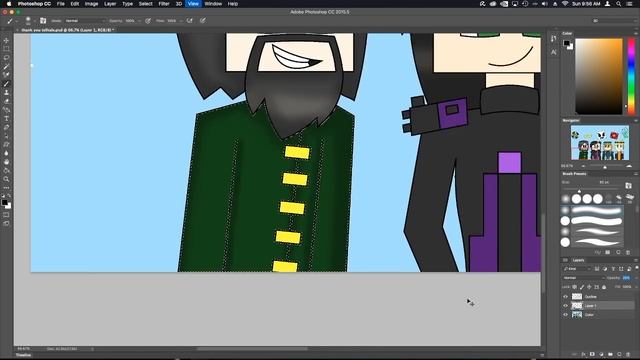Select the Paint Bucket tool
The width and height of the screenshot is (640, 360).
click(6, 170)
